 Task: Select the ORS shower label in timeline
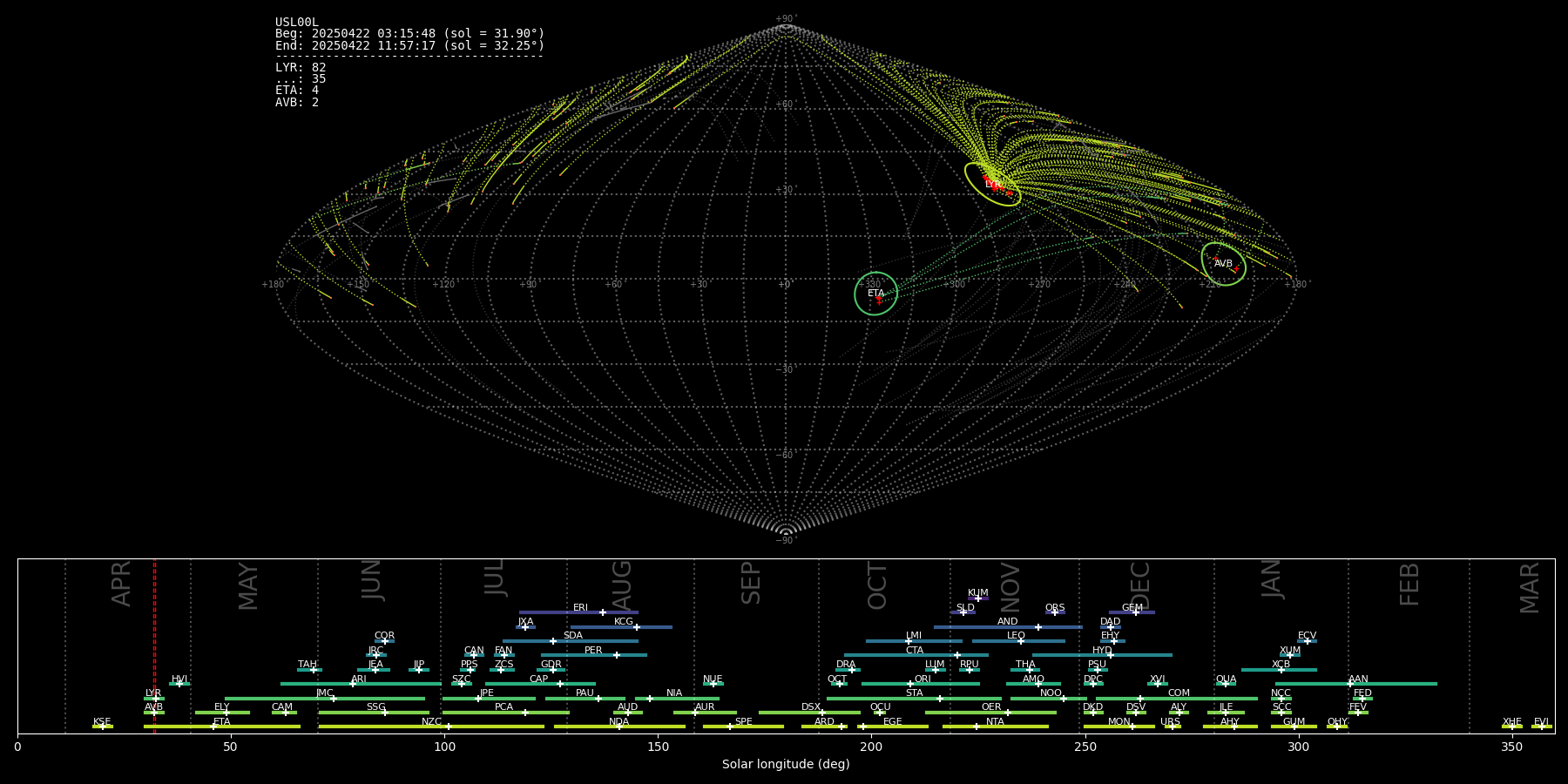1055,608
